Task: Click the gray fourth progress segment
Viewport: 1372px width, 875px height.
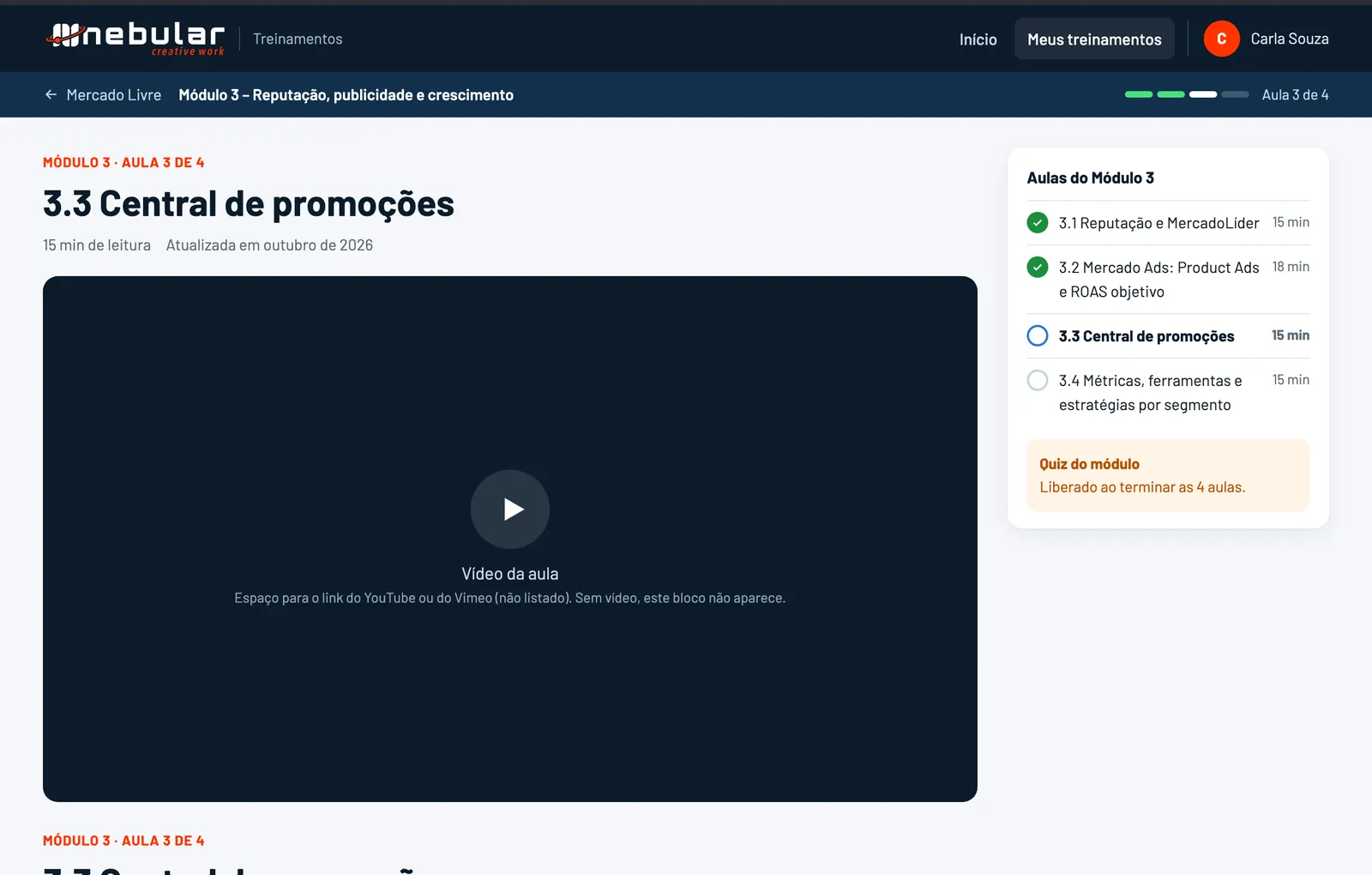Action: 1235,94
